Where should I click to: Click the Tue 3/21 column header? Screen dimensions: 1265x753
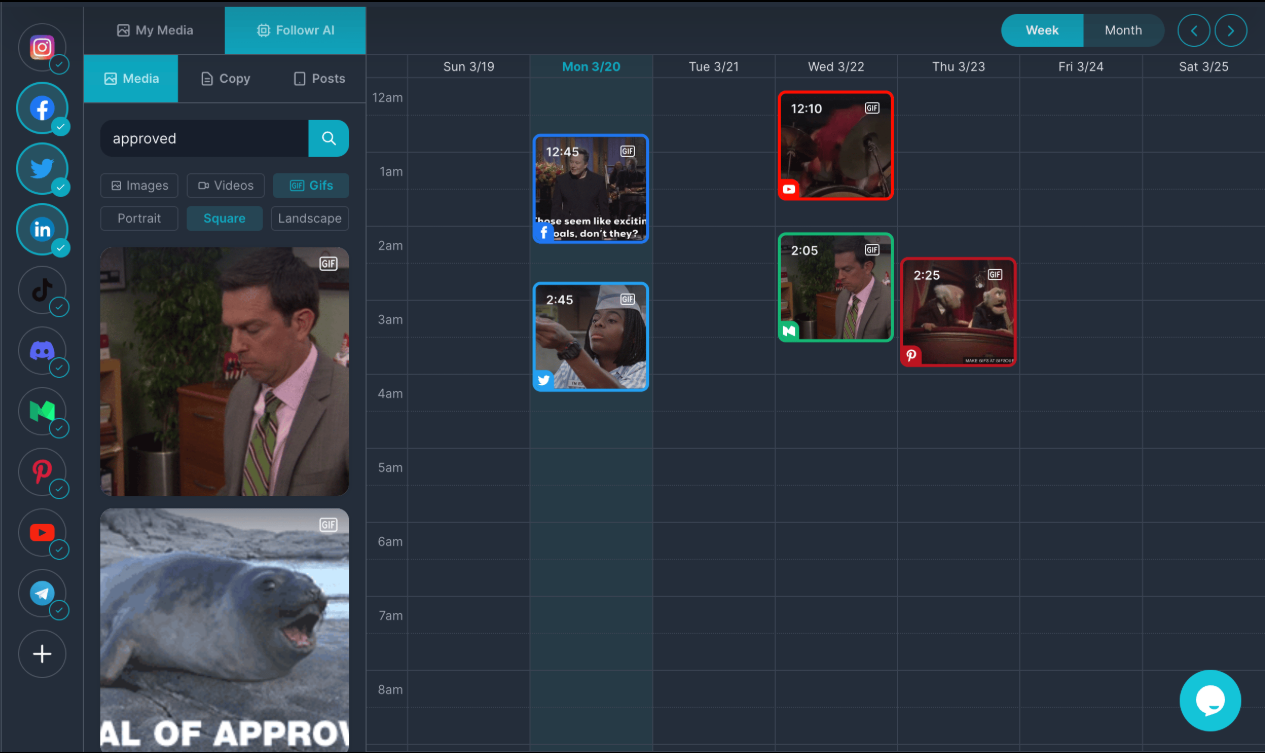(x=714, y=66)
